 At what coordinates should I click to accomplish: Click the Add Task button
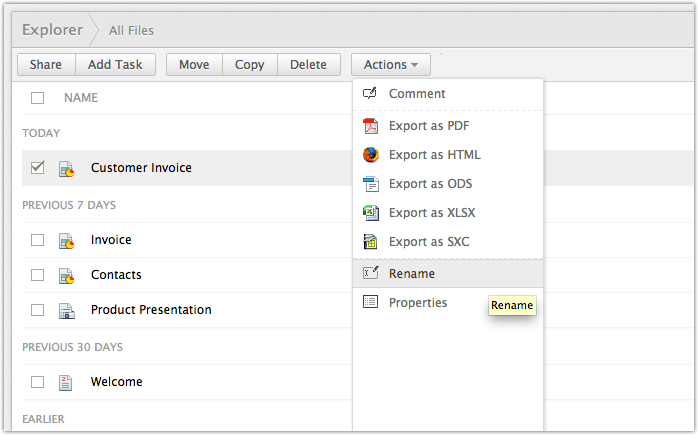coord(115,65)
